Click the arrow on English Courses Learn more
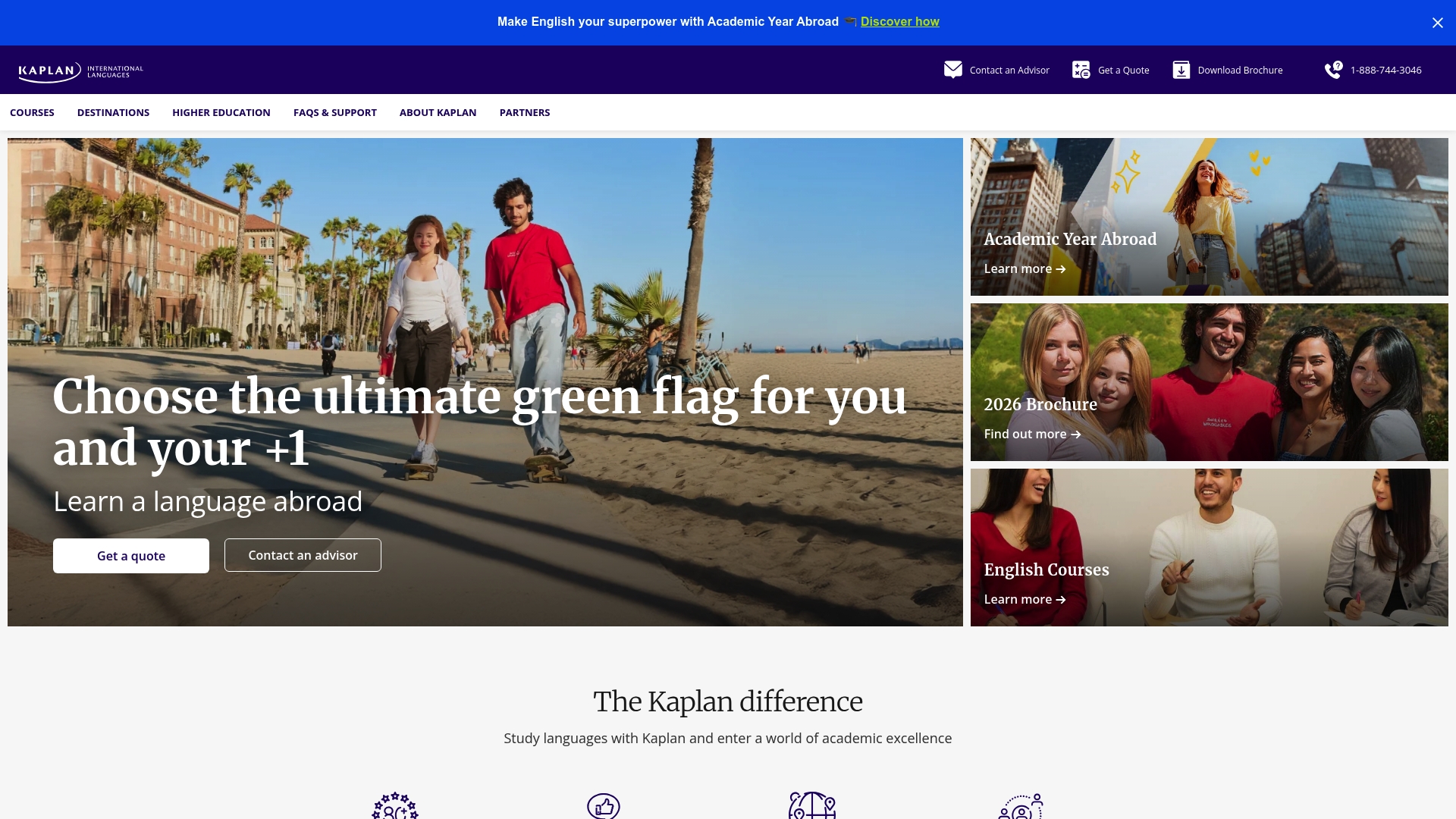This screenshot has height=819, width=1456. click(x=1059, y=599)
